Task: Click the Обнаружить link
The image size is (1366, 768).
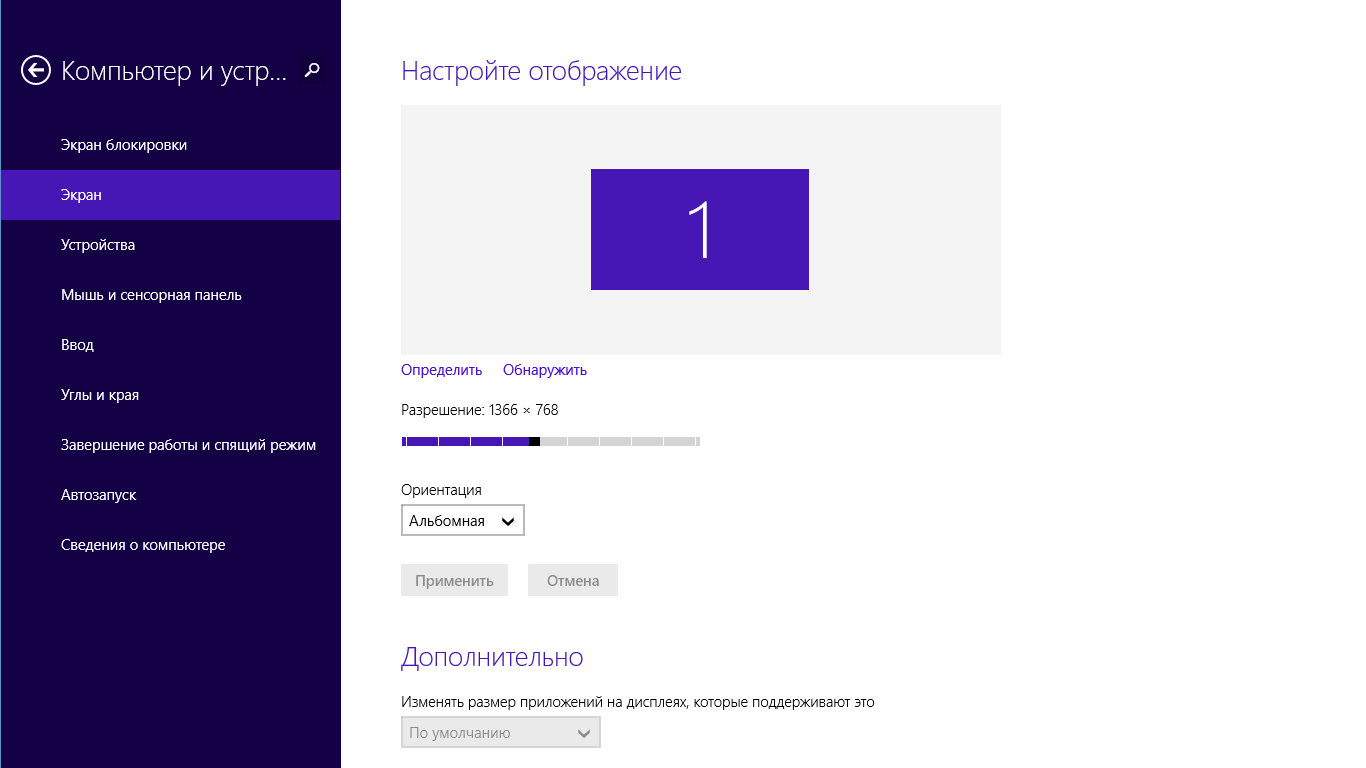Action: coord(545,370)
